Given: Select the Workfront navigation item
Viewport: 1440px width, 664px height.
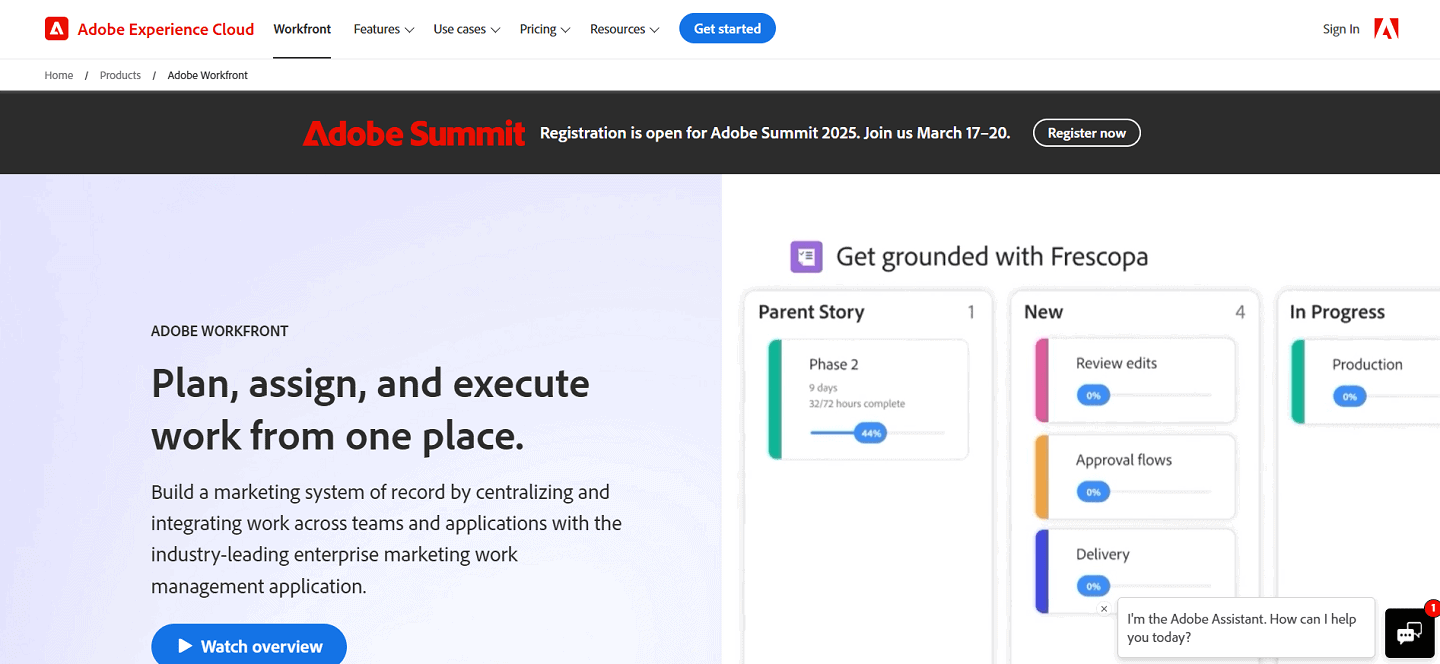Looking at the screenshot, I should (302, 29).
